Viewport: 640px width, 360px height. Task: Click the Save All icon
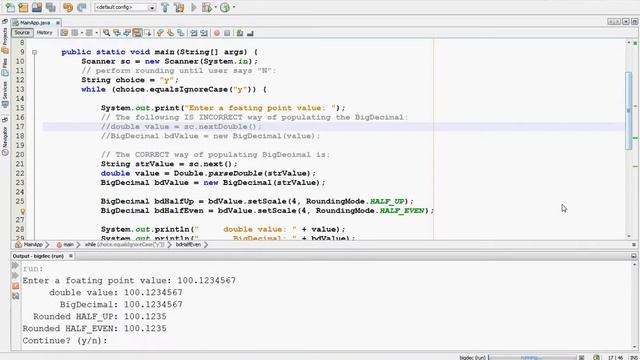[51, 7]
